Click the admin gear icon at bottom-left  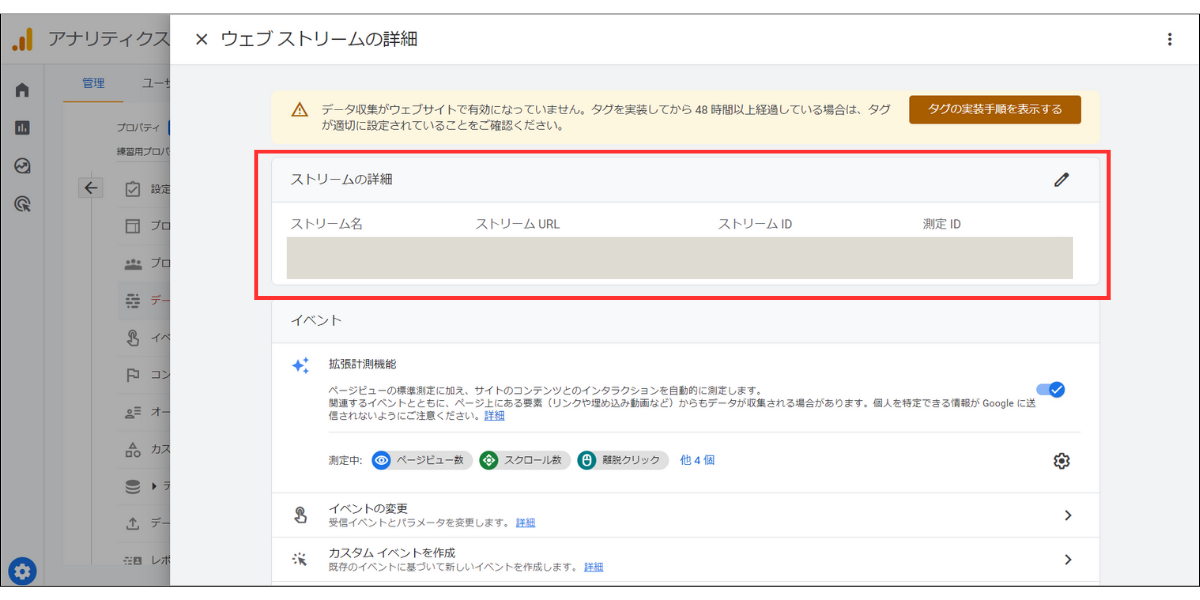22,571
